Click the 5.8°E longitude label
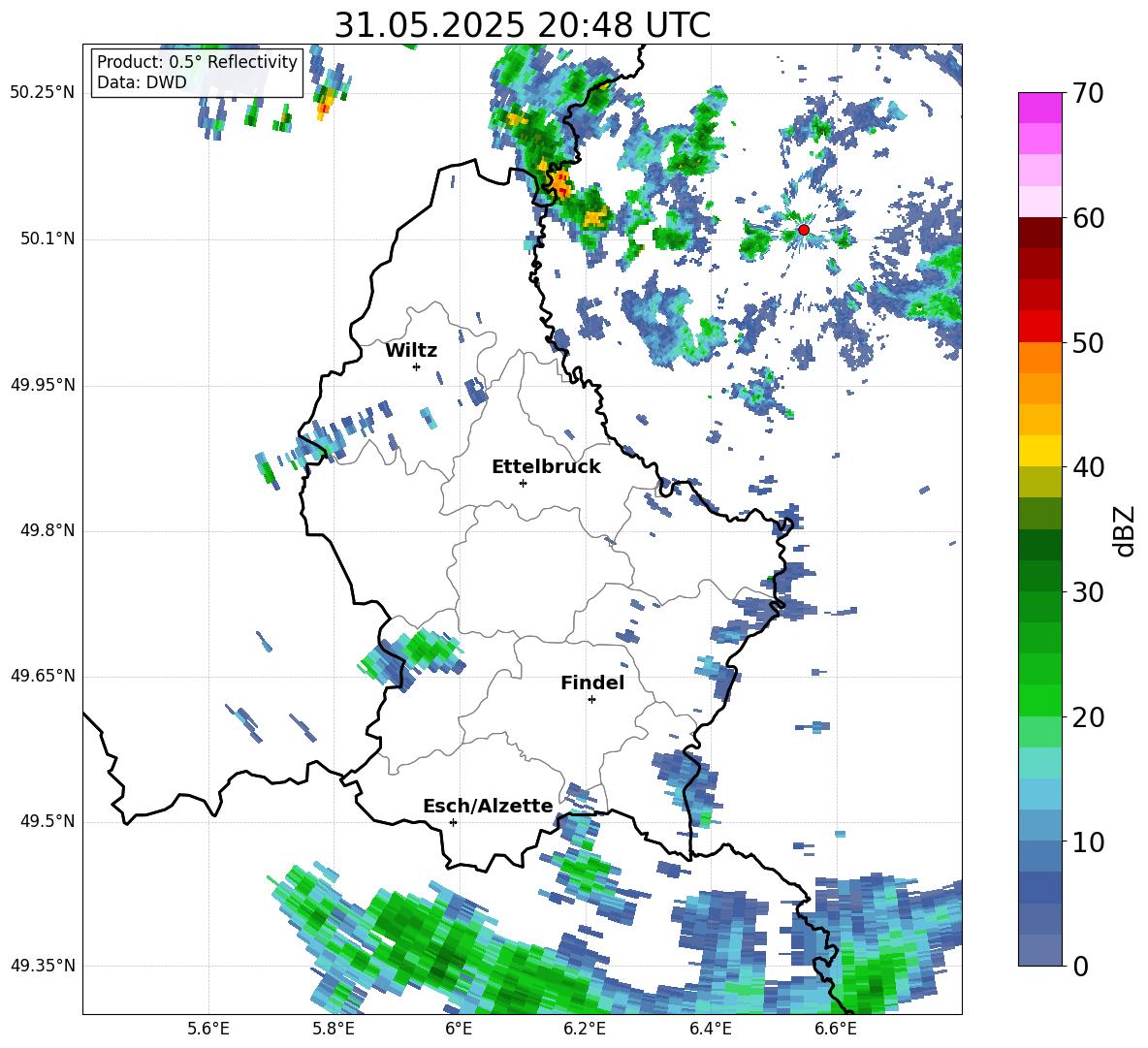 334,1030
